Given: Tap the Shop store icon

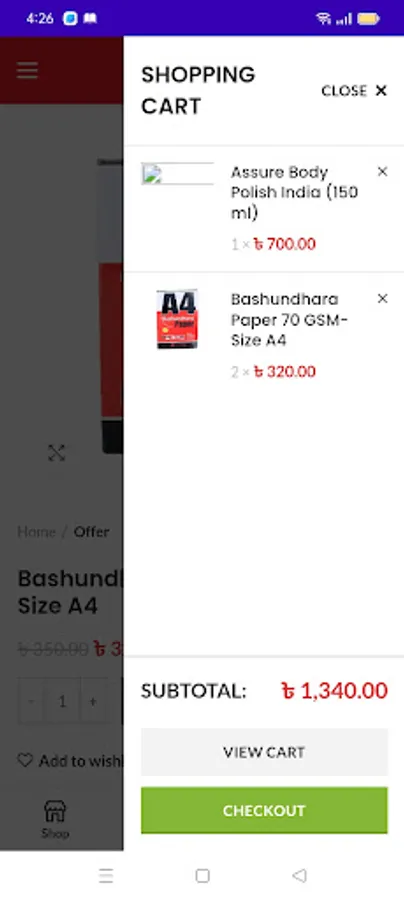Looking at the screenshot, I should pos(55,812).
